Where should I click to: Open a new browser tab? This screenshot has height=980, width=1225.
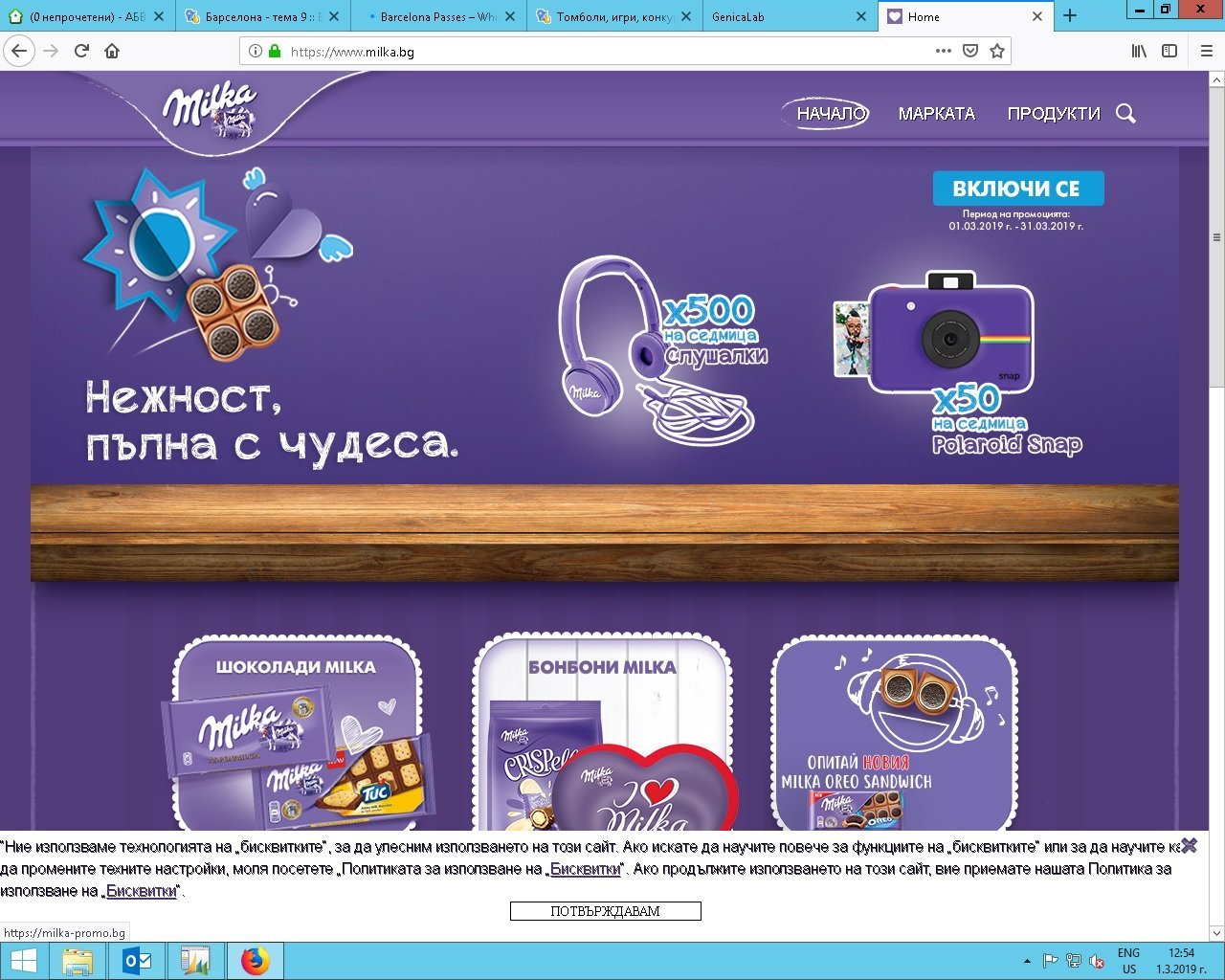[1070, 16]
